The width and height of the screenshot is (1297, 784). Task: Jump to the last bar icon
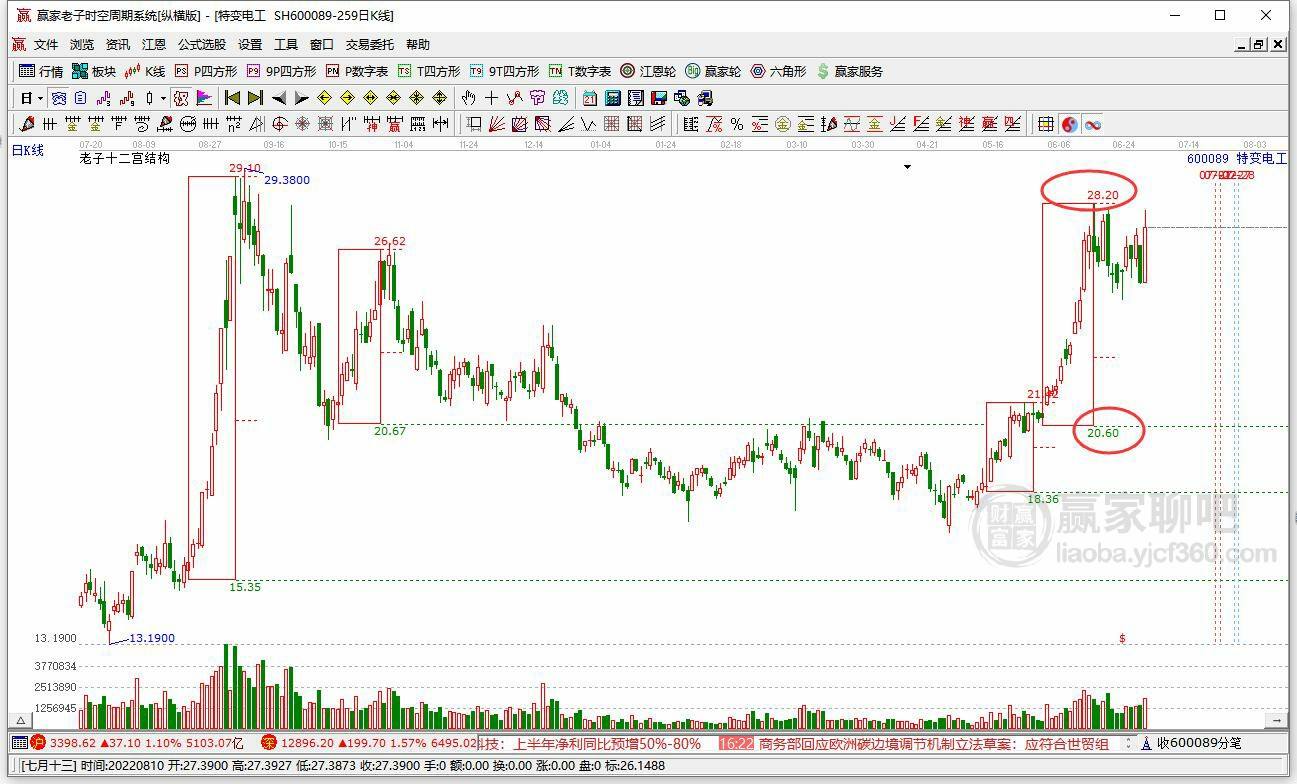pyautogui.click(x=255, y=98)
